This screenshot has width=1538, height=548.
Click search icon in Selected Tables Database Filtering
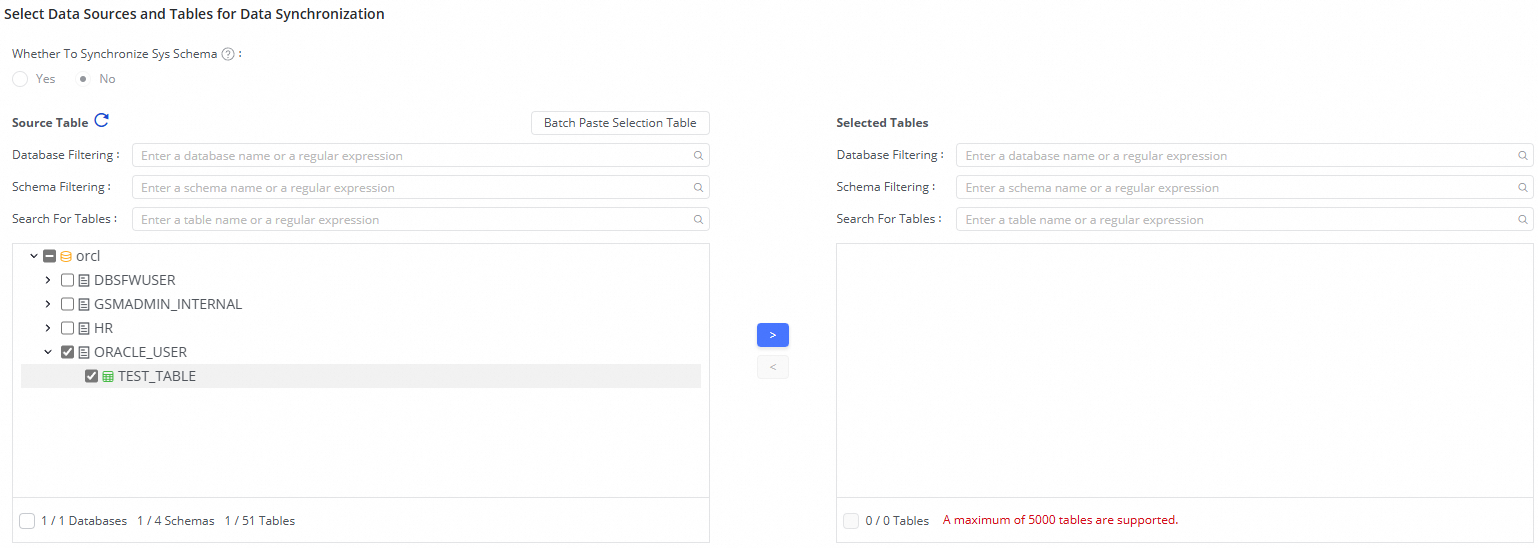point(1522,156)
